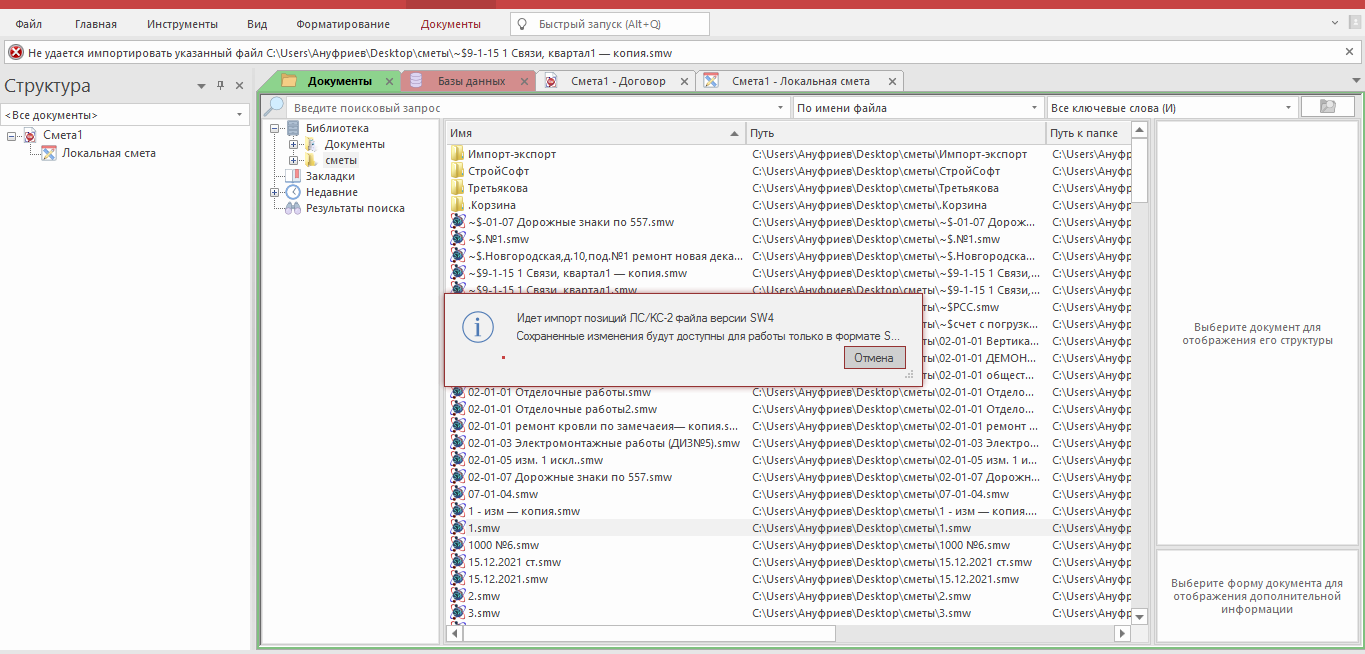Select the сметы folder in library tree
The height and width of the screenshot is (654, 1365).
coord(341,160)
